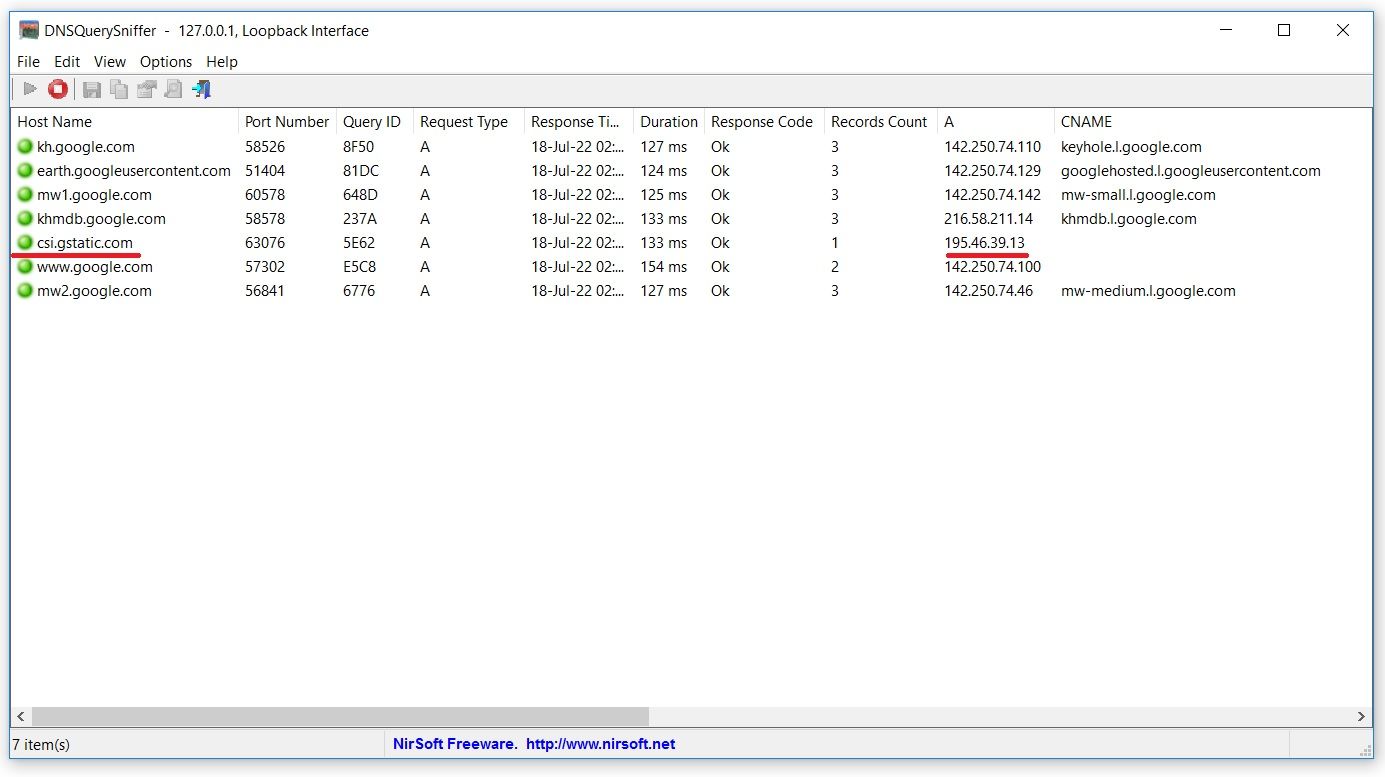Click green status icon beside khmdb.google.com
This screenshot has height=777, width=1385.
tap(25, 218)
